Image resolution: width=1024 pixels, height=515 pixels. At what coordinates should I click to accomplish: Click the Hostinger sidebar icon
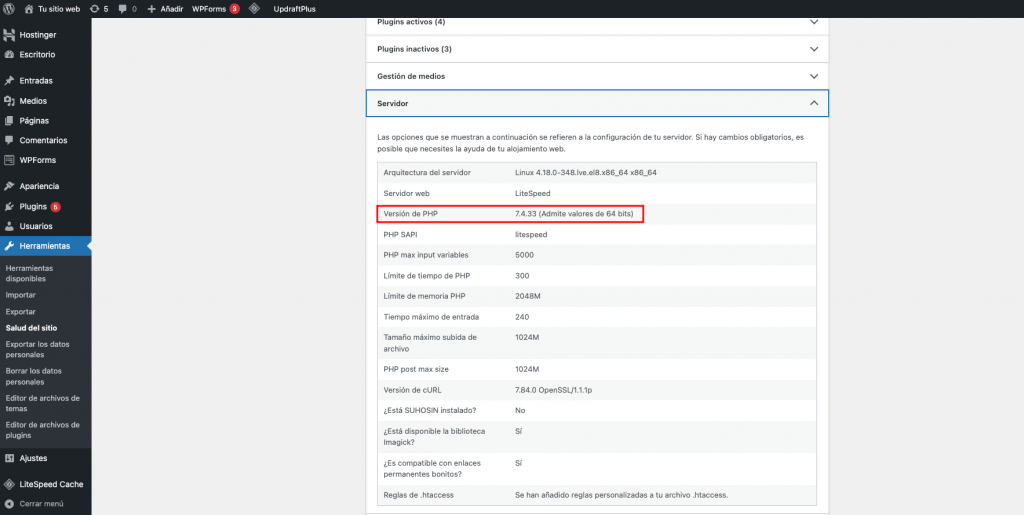click(x=9, y=34)
